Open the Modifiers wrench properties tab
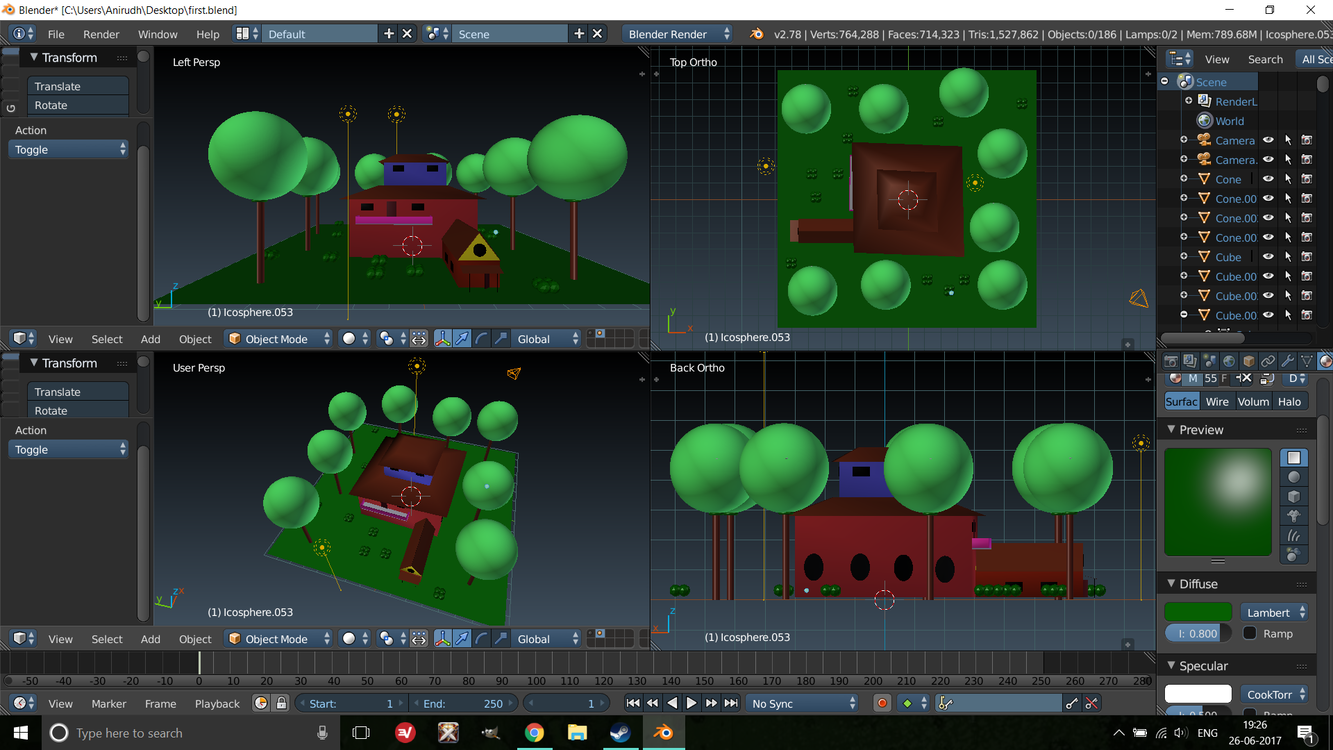The height and width of the screenshot is (750, 1333). [1287, 361]
